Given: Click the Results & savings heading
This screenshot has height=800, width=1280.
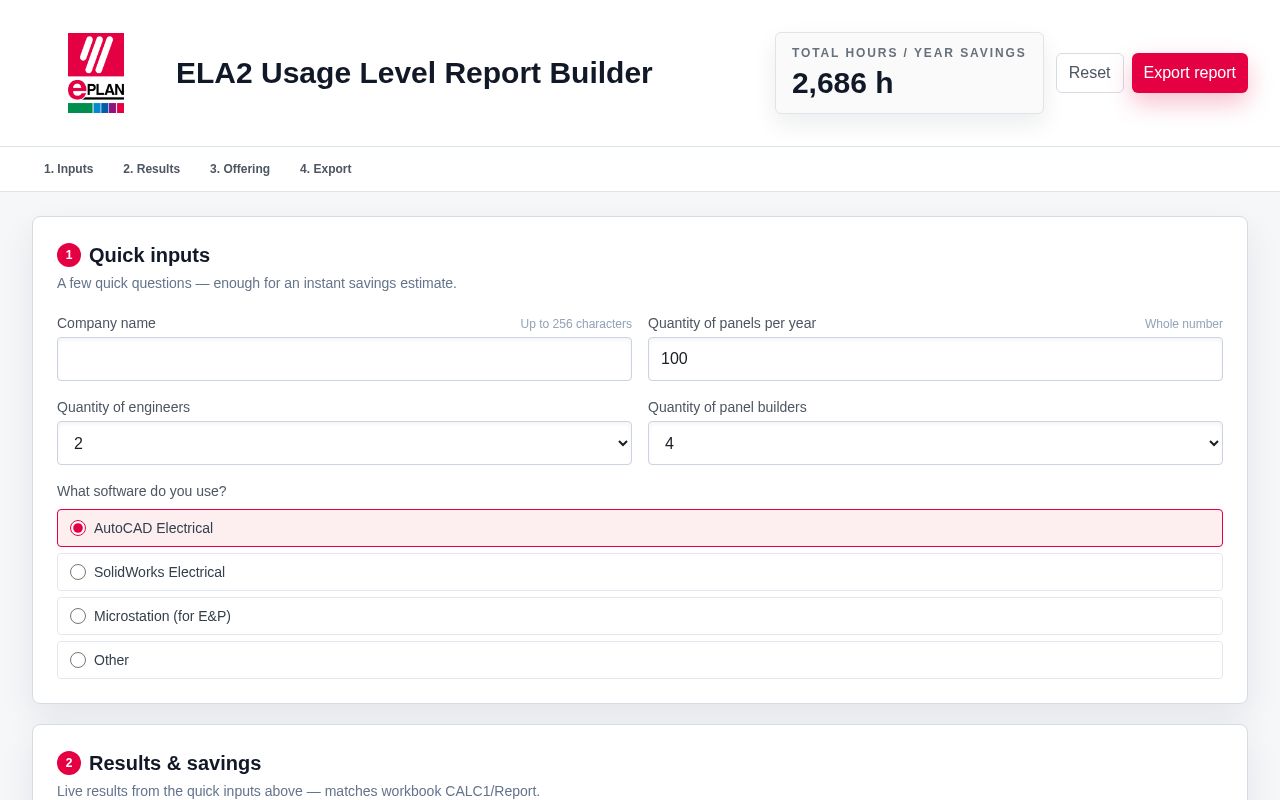Looking at the screenshot, I should click(x=175, y=763).
